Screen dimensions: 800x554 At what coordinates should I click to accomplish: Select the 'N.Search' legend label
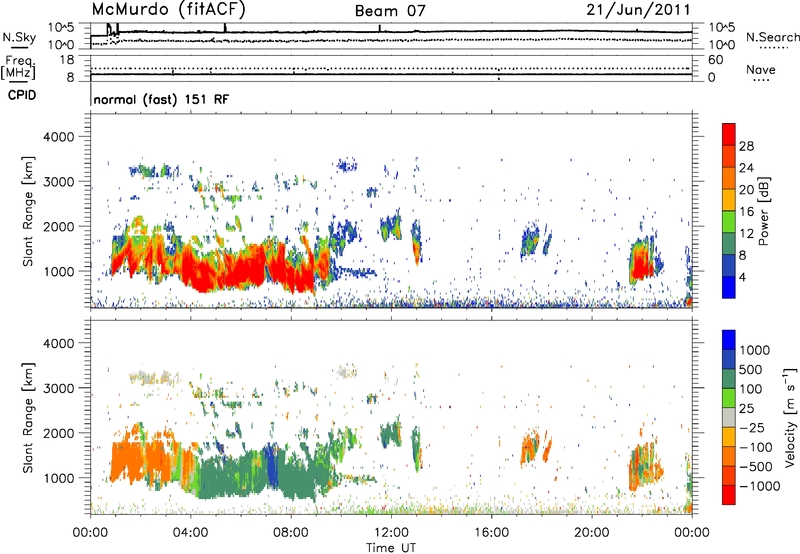(x=773, y=37)
